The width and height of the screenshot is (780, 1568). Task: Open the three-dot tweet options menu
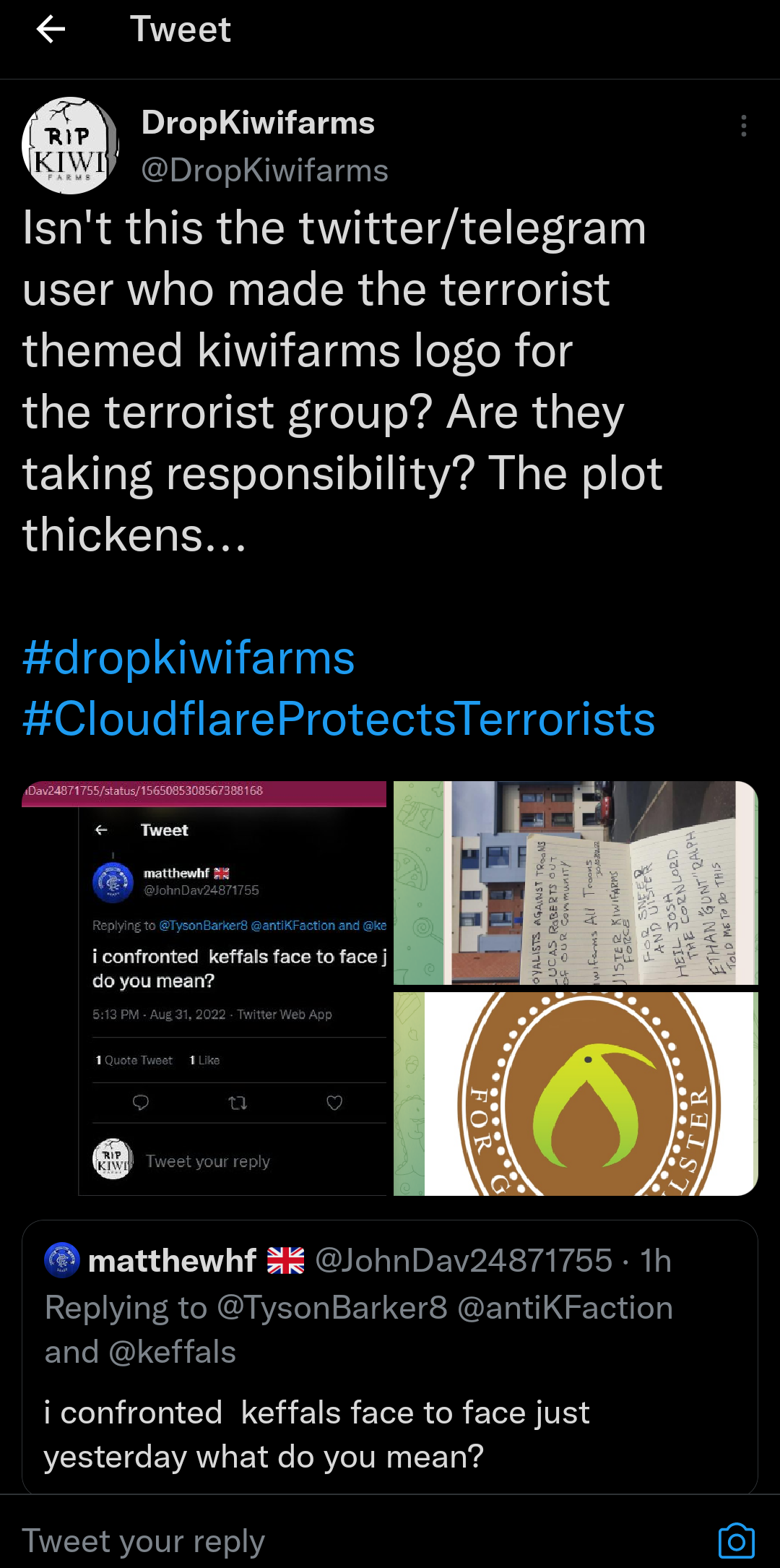pyautogui.click(x=743, y=126)
